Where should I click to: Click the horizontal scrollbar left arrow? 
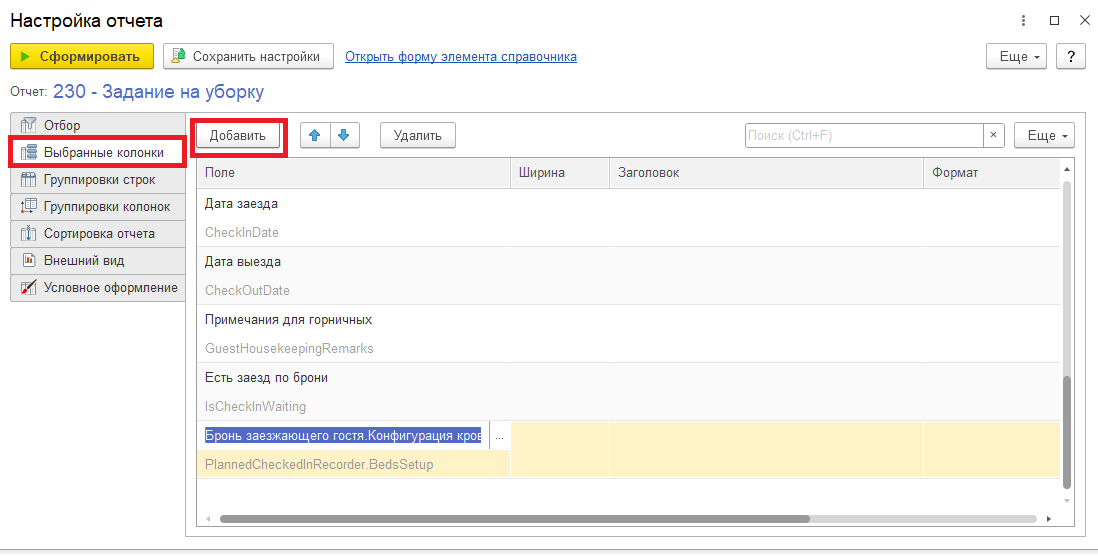pyautogui.click(x=208, y=520)
